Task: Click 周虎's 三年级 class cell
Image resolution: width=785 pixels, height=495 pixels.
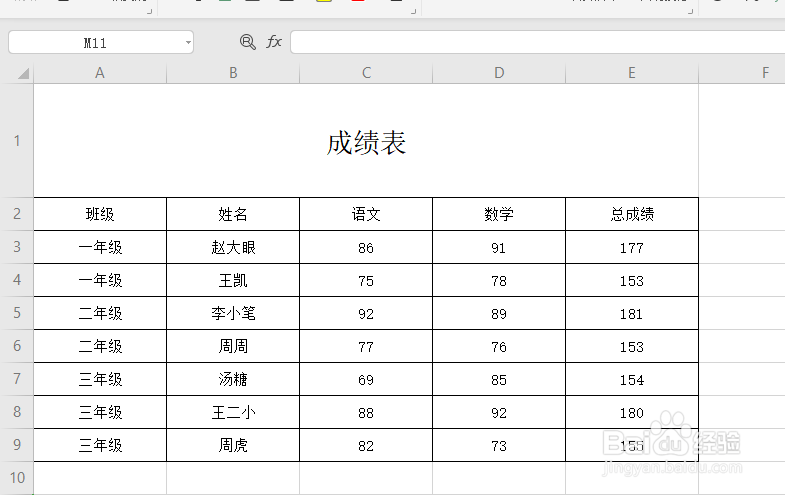Action: 100,445
